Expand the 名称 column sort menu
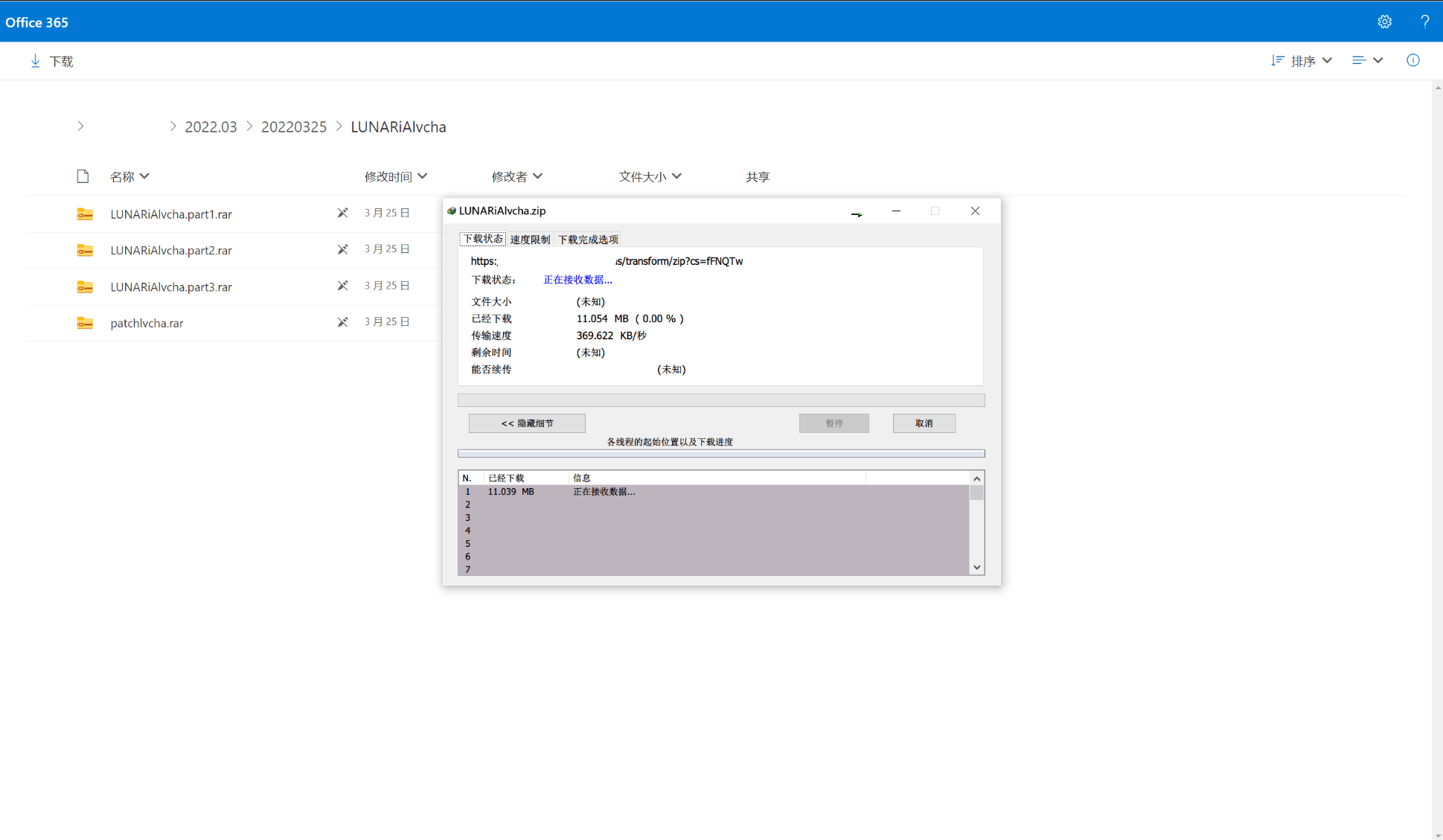The image size is (1443, 840). 129,176
